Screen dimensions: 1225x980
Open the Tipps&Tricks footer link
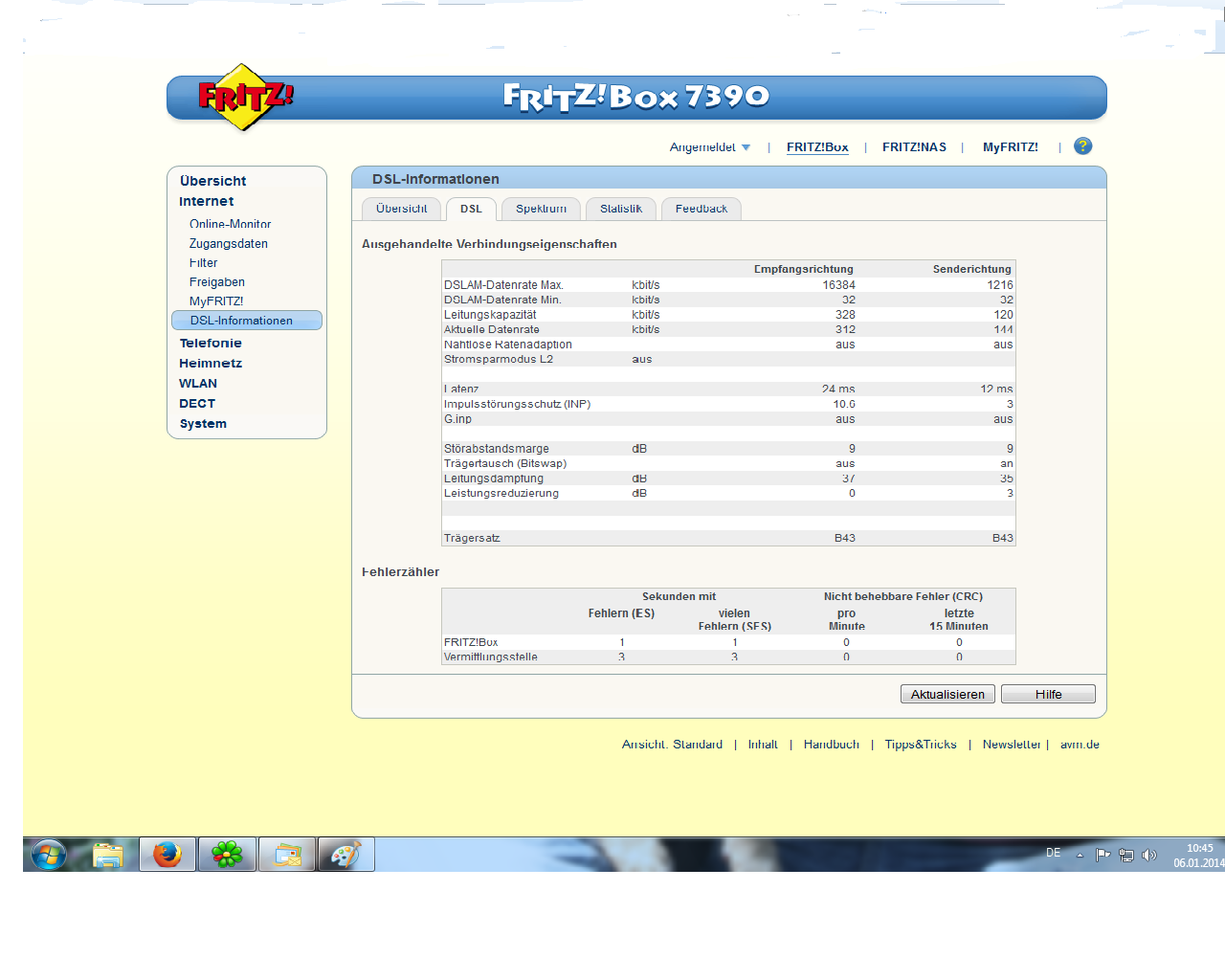[x=921, y=745]
